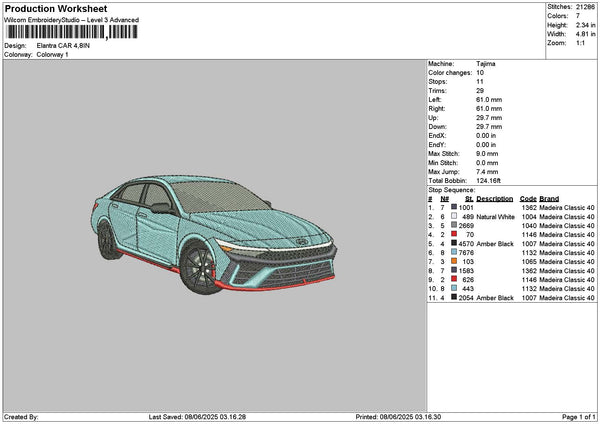Select the grey swatch in stop 3

(x=454, y=225)
